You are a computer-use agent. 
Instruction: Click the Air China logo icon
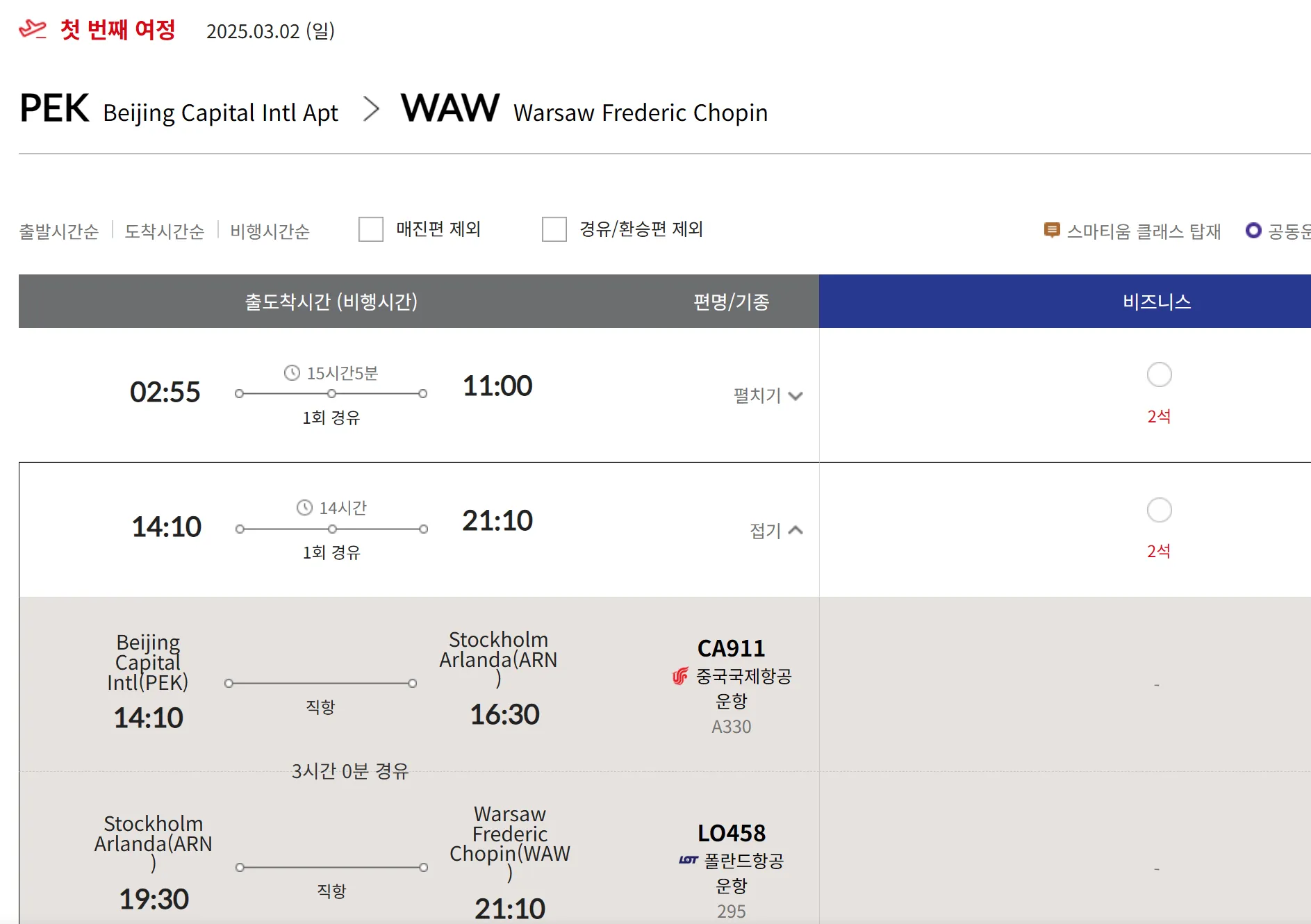click(x=680, y=676)
